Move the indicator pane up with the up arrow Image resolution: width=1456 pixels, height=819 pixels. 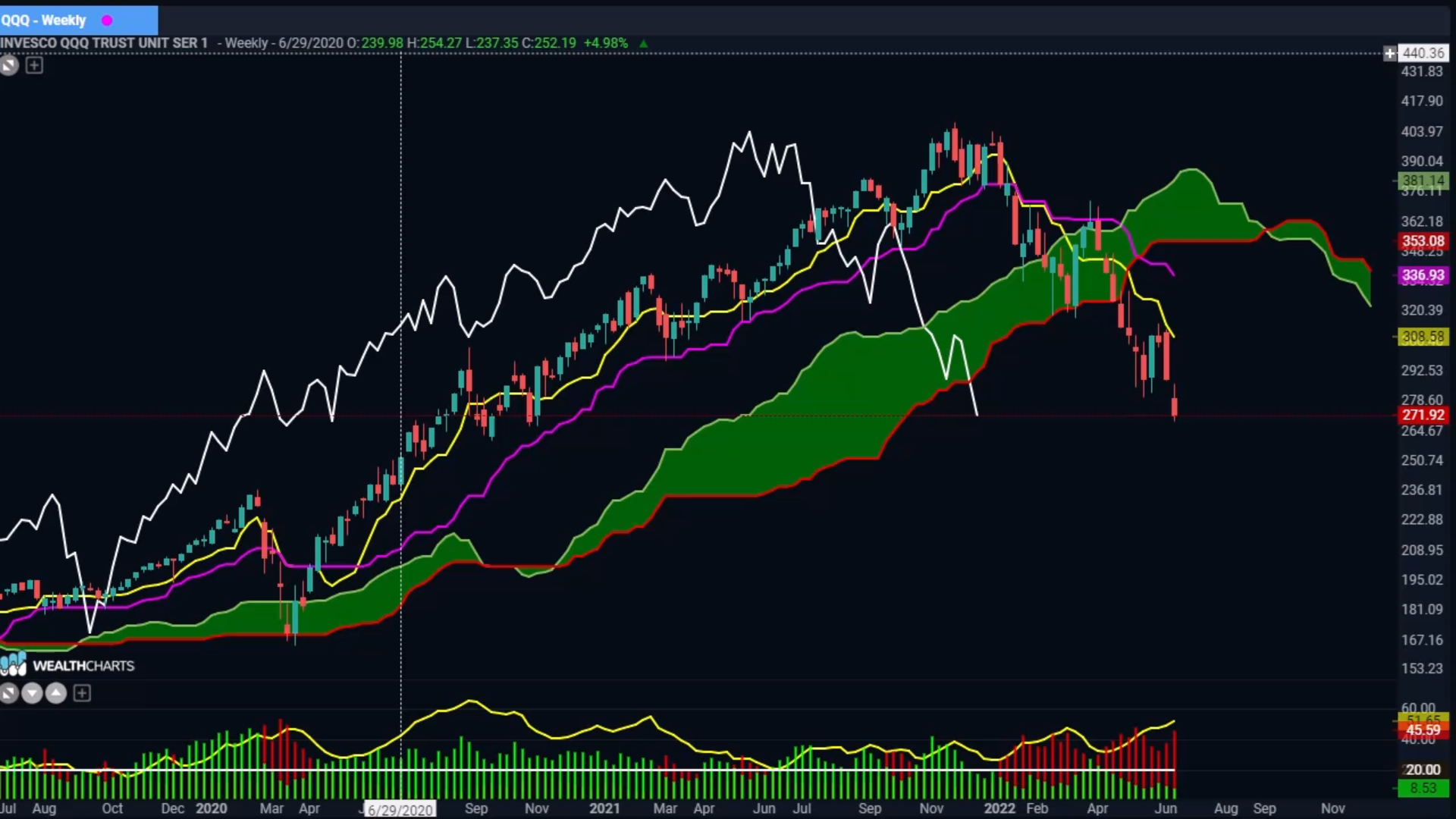56,693
